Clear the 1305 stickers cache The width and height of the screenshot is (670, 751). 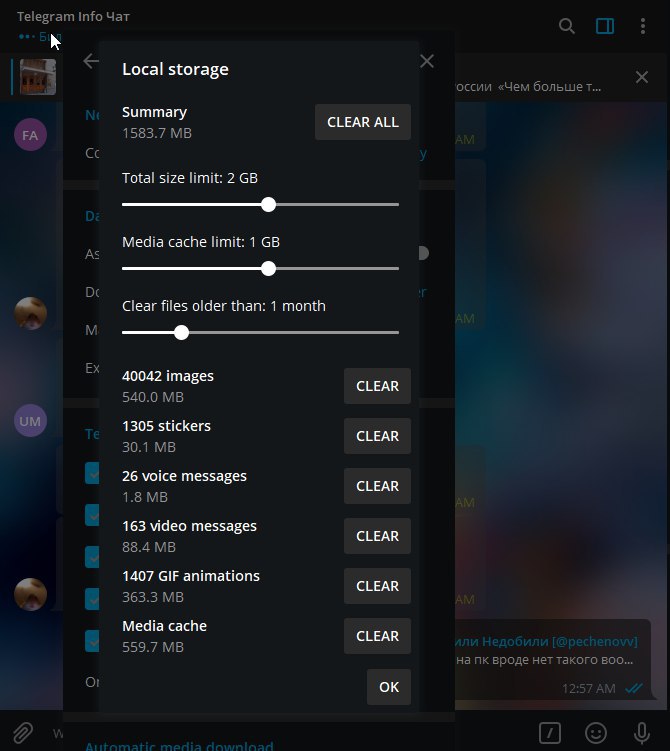(x=377, y=436)
